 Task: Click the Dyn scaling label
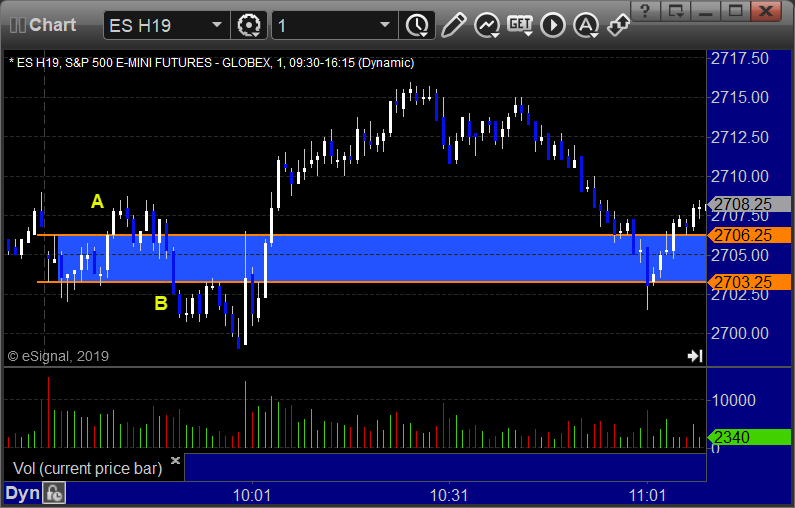click(23, 493)
